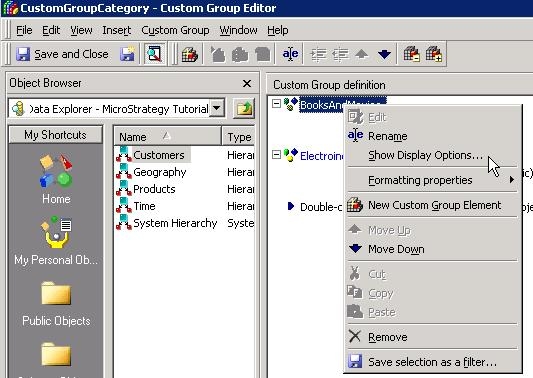Click the go up one folder icon
Screen dimensions: 533x378
(244, 109)
